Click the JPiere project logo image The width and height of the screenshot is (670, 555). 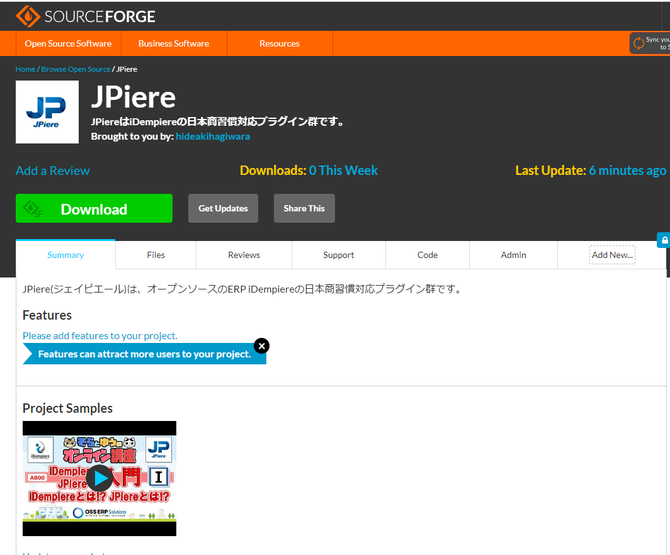[47, 112]
